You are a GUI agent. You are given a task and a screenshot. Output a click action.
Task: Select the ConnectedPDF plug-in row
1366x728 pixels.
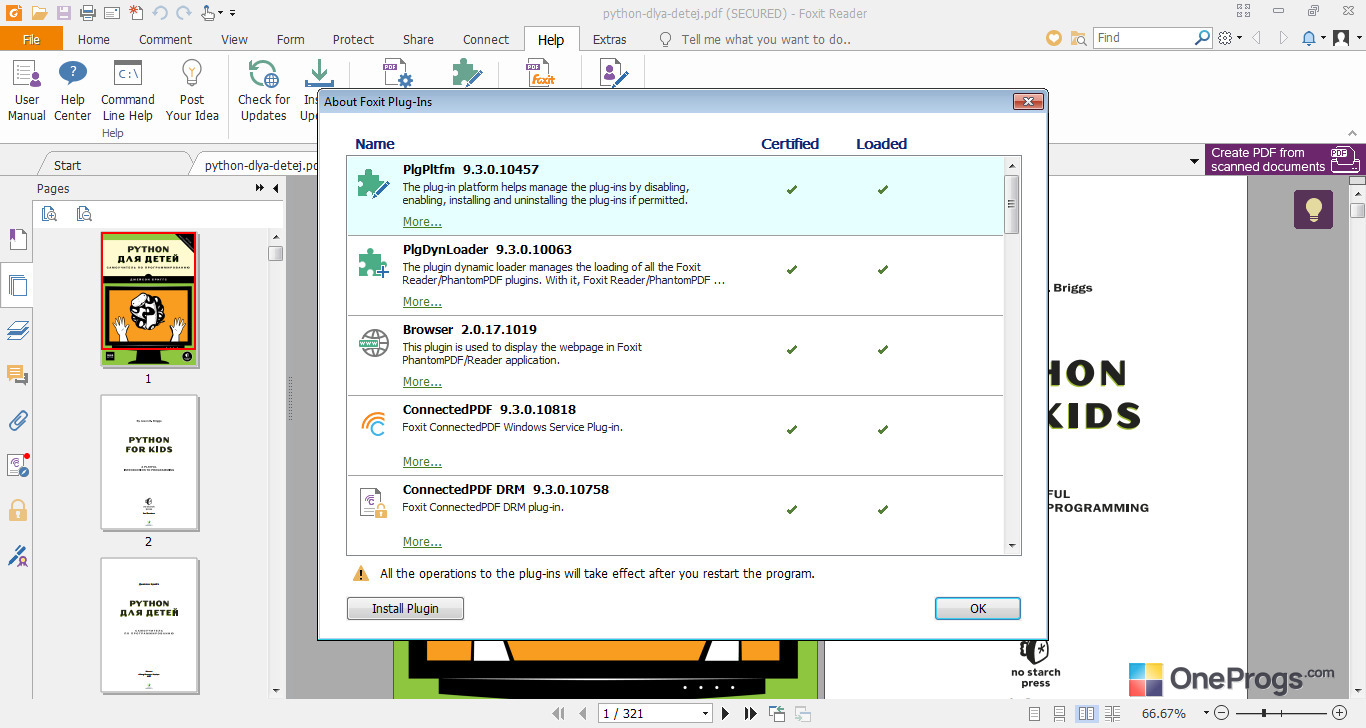click(x=675, y=435)
